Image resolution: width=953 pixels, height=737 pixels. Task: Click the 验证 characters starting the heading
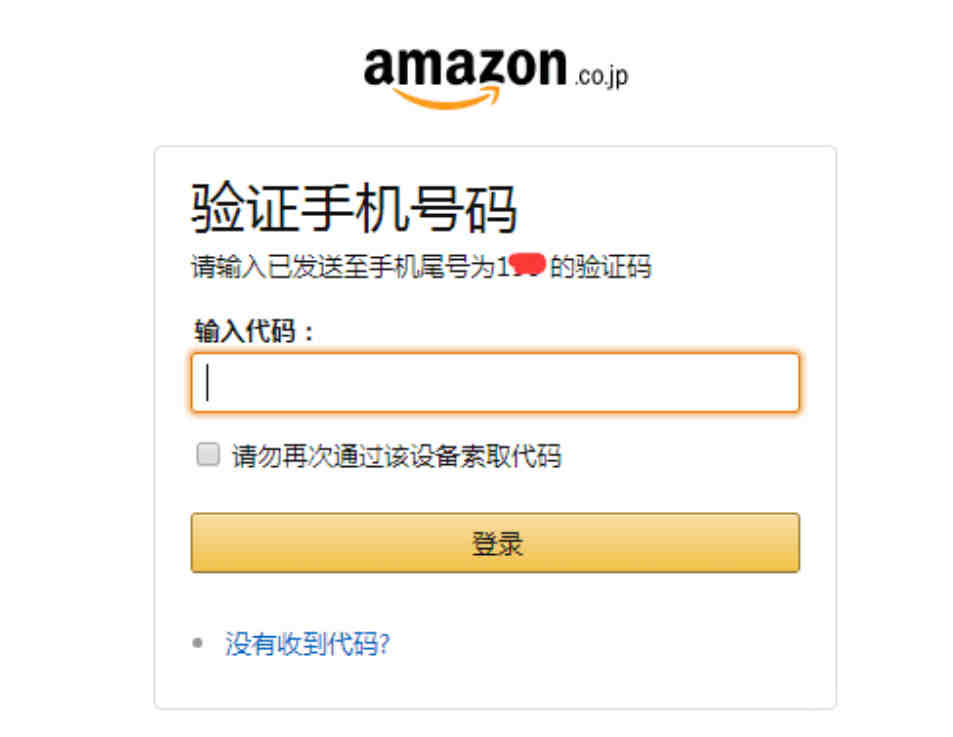coord(245,208)
